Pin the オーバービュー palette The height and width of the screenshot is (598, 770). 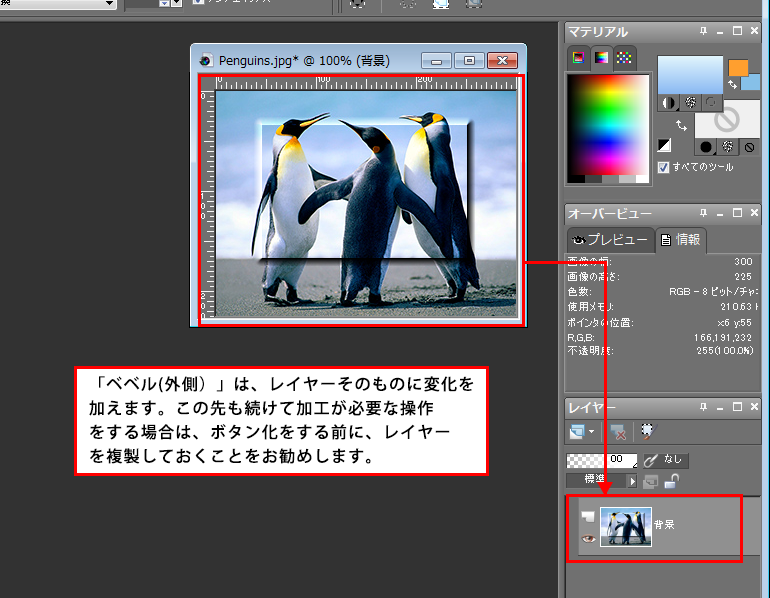pos(703,213)
